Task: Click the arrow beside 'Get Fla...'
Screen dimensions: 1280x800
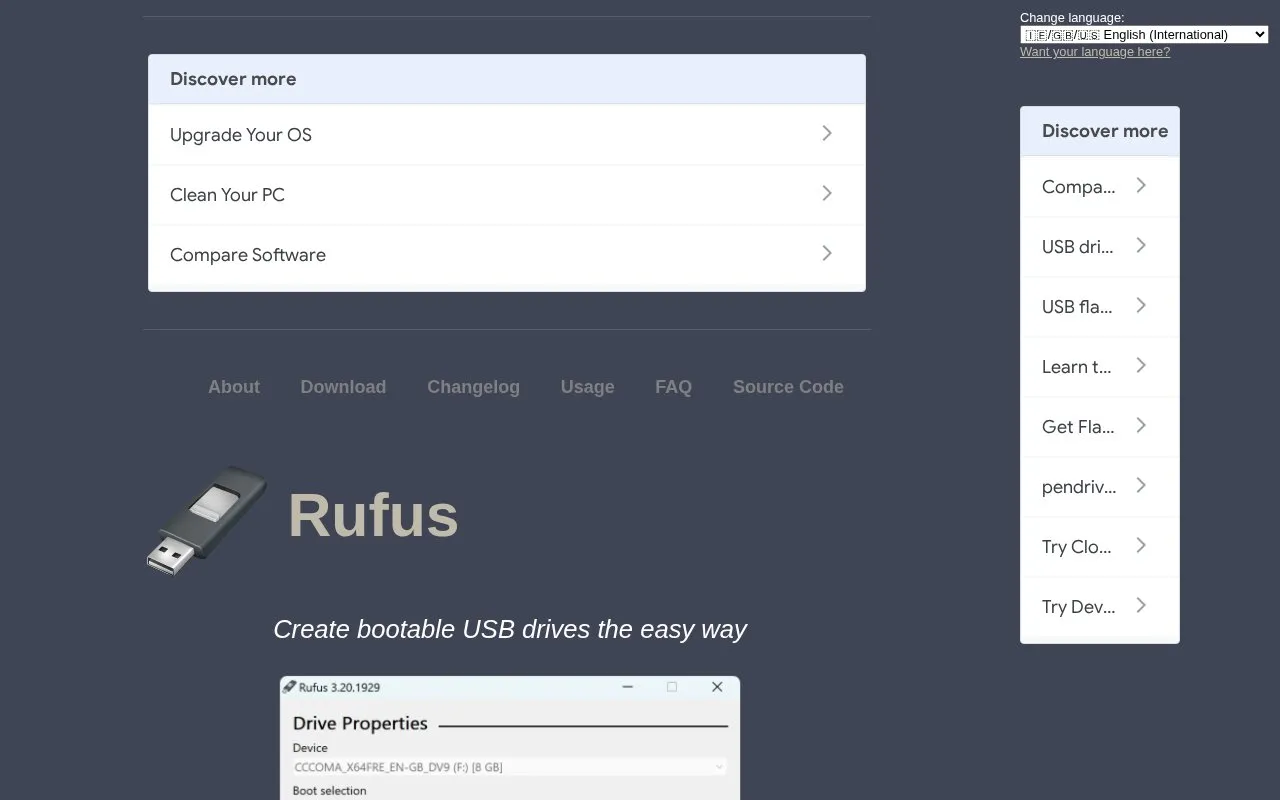Action: point(1141,425)
